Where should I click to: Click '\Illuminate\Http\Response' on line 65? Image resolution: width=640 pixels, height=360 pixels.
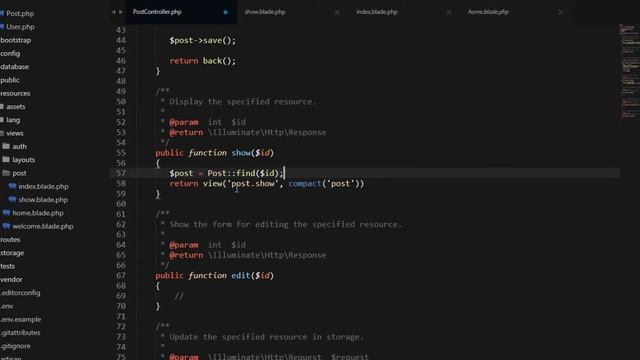tap(267, 255)
